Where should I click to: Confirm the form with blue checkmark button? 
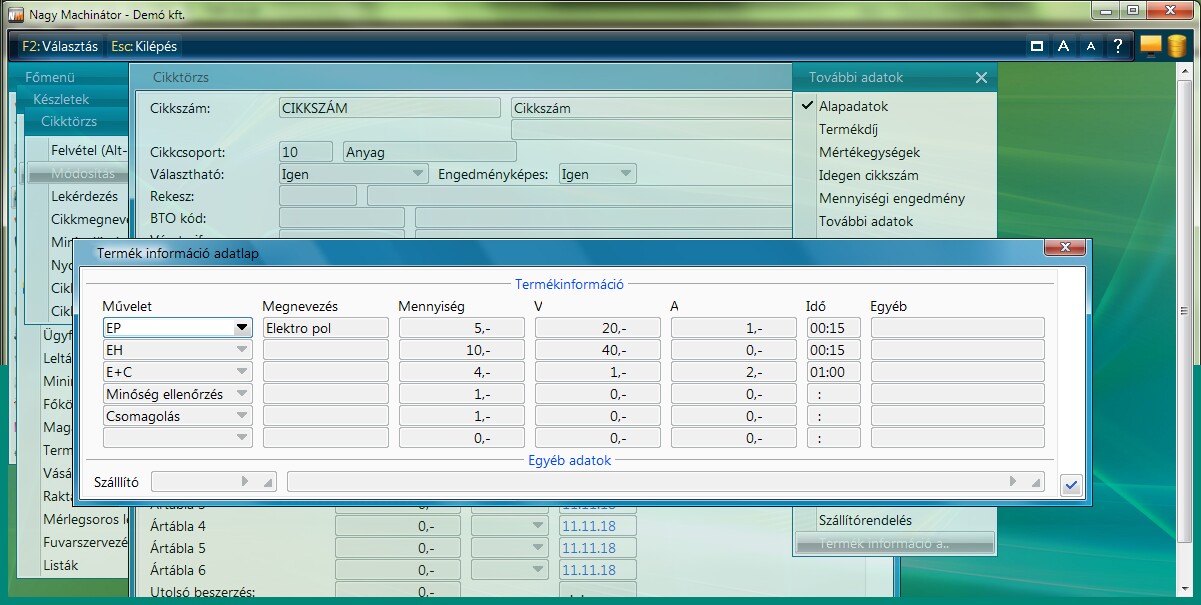1071,485
